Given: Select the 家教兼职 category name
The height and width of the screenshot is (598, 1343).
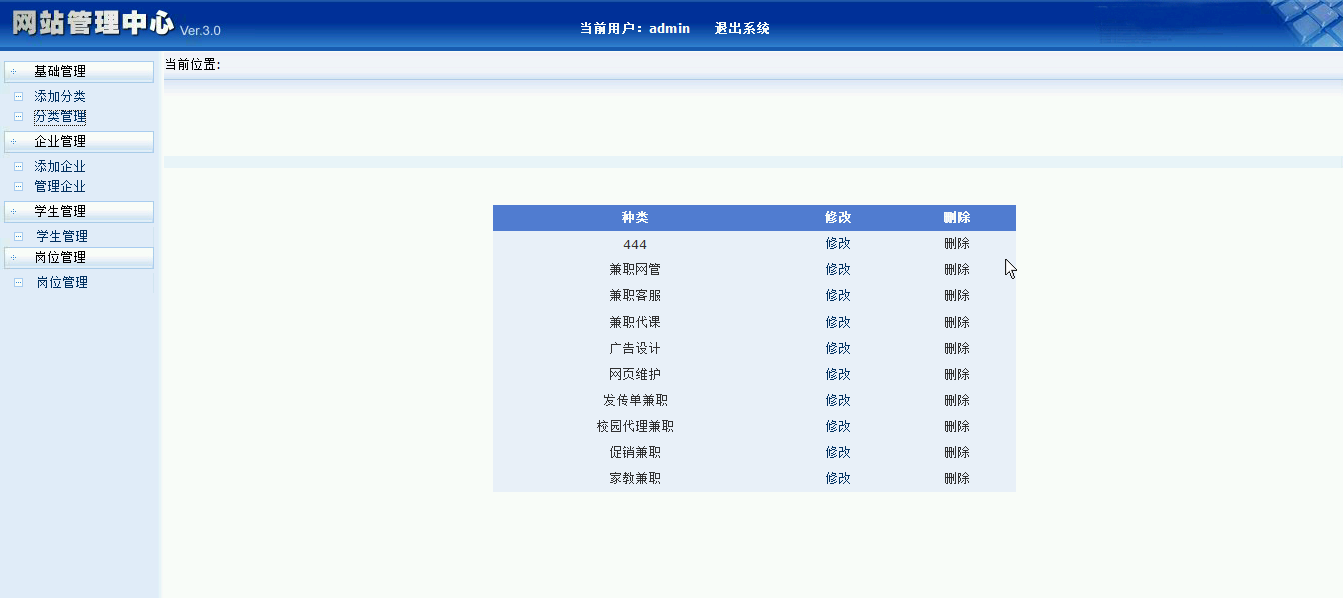Looking at the screenshot, I should [x=635, y=478].
